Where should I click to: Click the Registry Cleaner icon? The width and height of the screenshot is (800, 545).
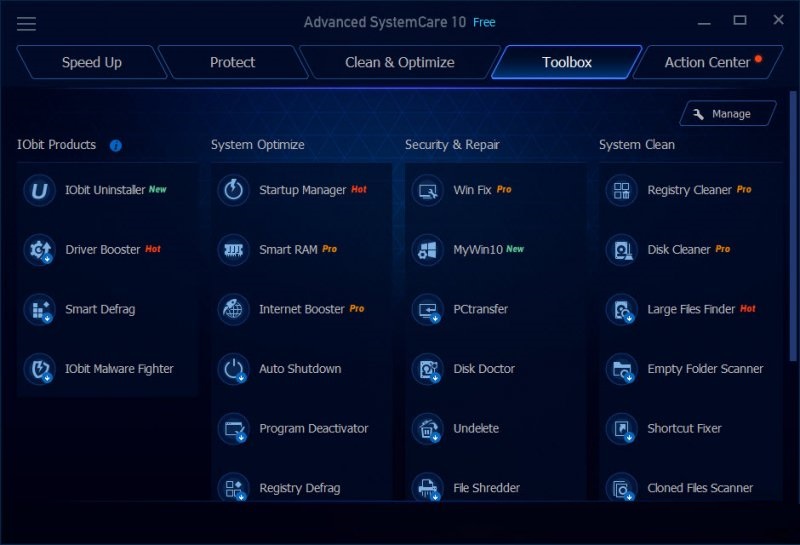(x=621, y=190)
